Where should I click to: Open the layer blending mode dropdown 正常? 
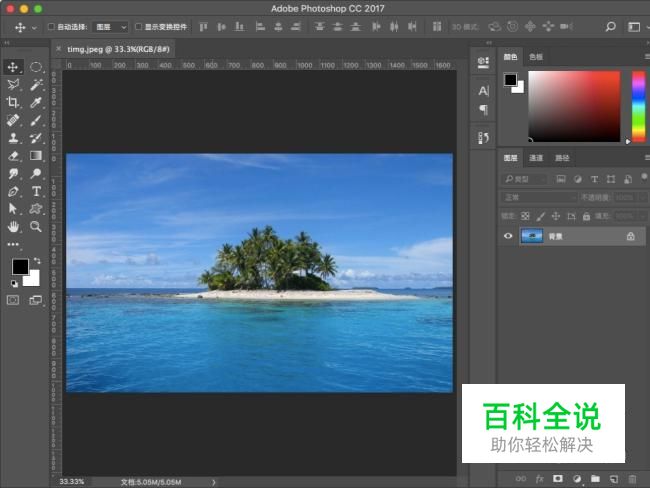tap(538, 197)
